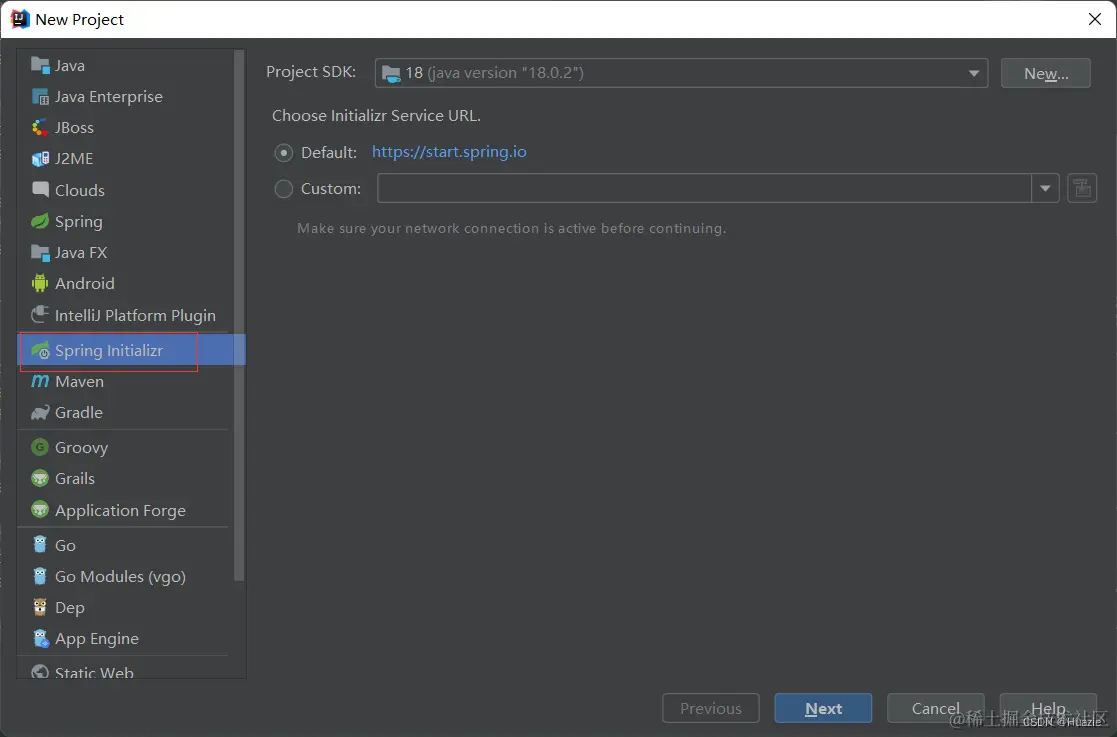This screenshot has width=1117, height=737.
Task: Select Go Modules (vgo) label
Action: [120, 577]
